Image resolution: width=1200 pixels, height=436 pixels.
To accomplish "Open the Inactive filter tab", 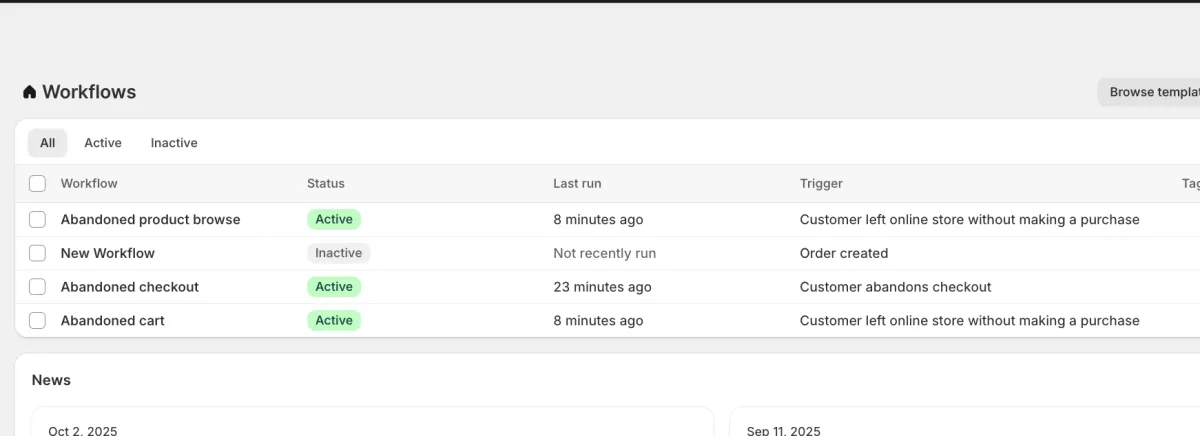I will [x=174, y=143].
